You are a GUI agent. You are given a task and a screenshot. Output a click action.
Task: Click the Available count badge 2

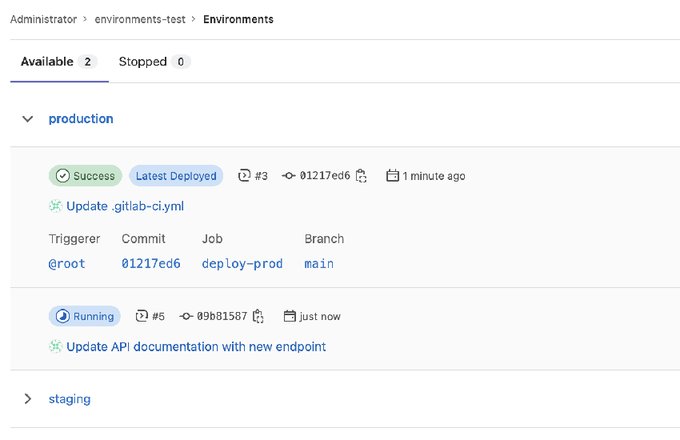click(x=88, y=62)
